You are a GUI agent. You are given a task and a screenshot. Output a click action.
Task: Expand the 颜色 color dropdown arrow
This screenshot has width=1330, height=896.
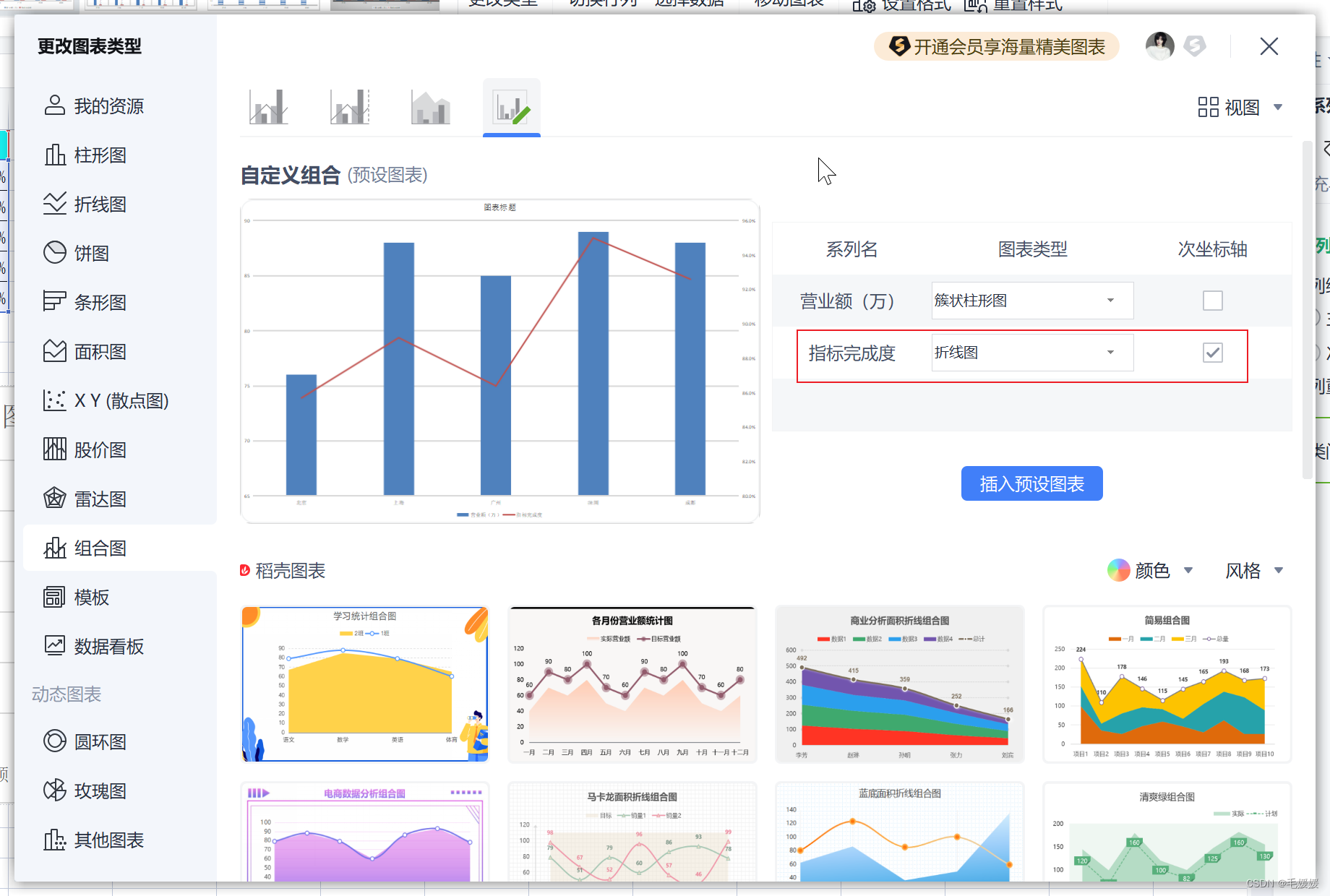click(1188, 571)
